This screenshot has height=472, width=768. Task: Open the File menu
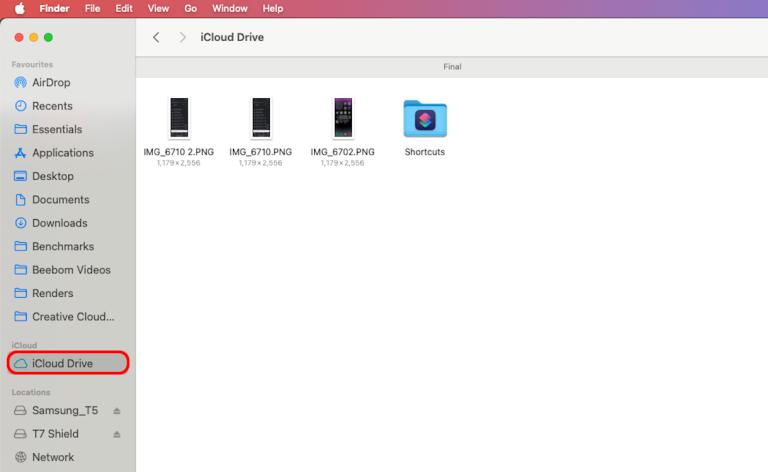tap(92, 8)
